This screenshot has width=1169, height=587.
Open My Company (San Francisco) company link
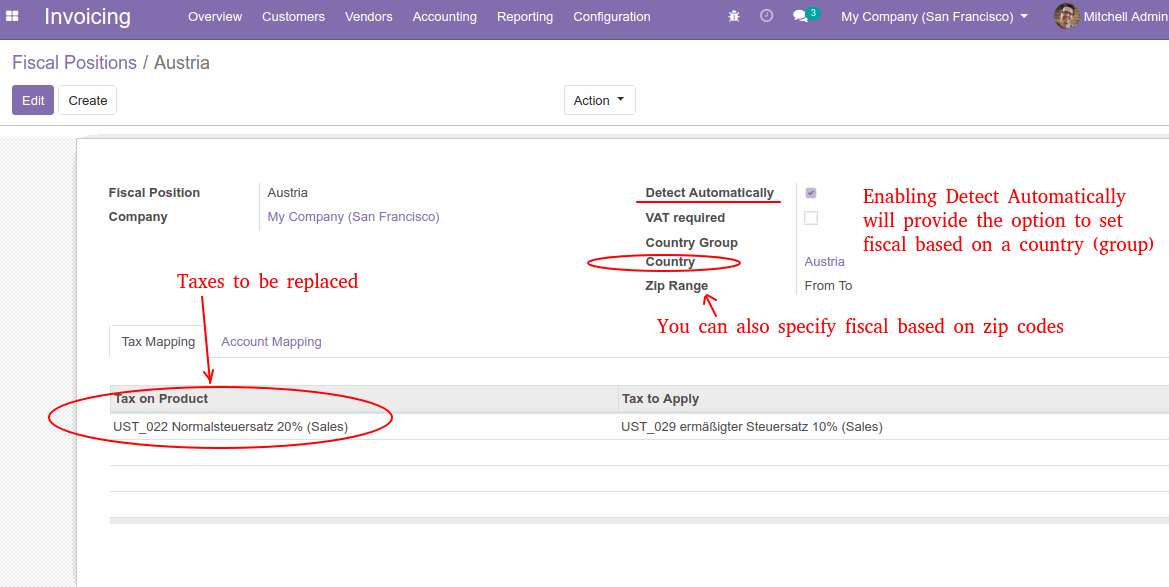[x=353, y=217]
